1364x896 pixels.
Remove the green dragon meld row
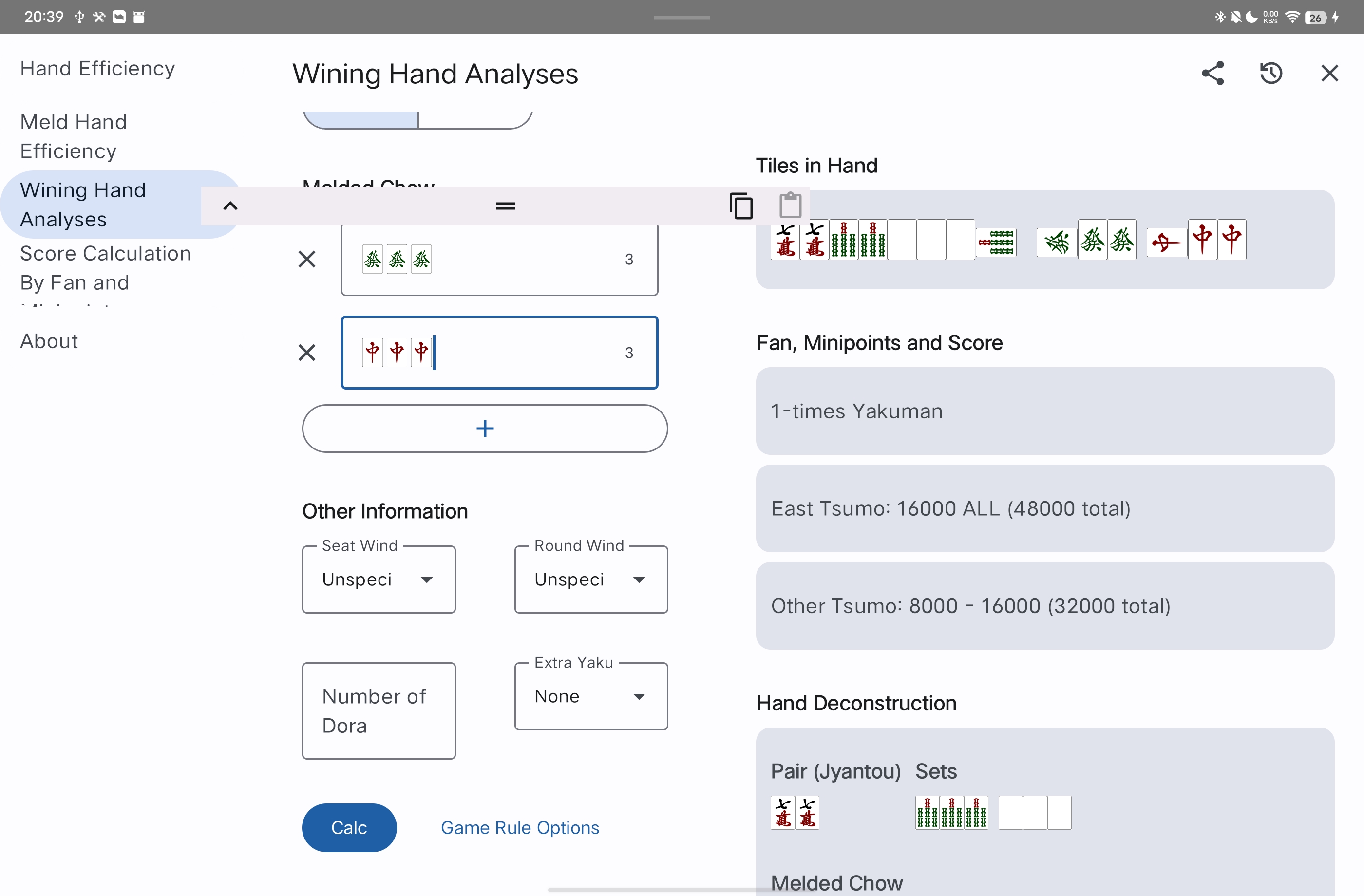click(307, 260)
